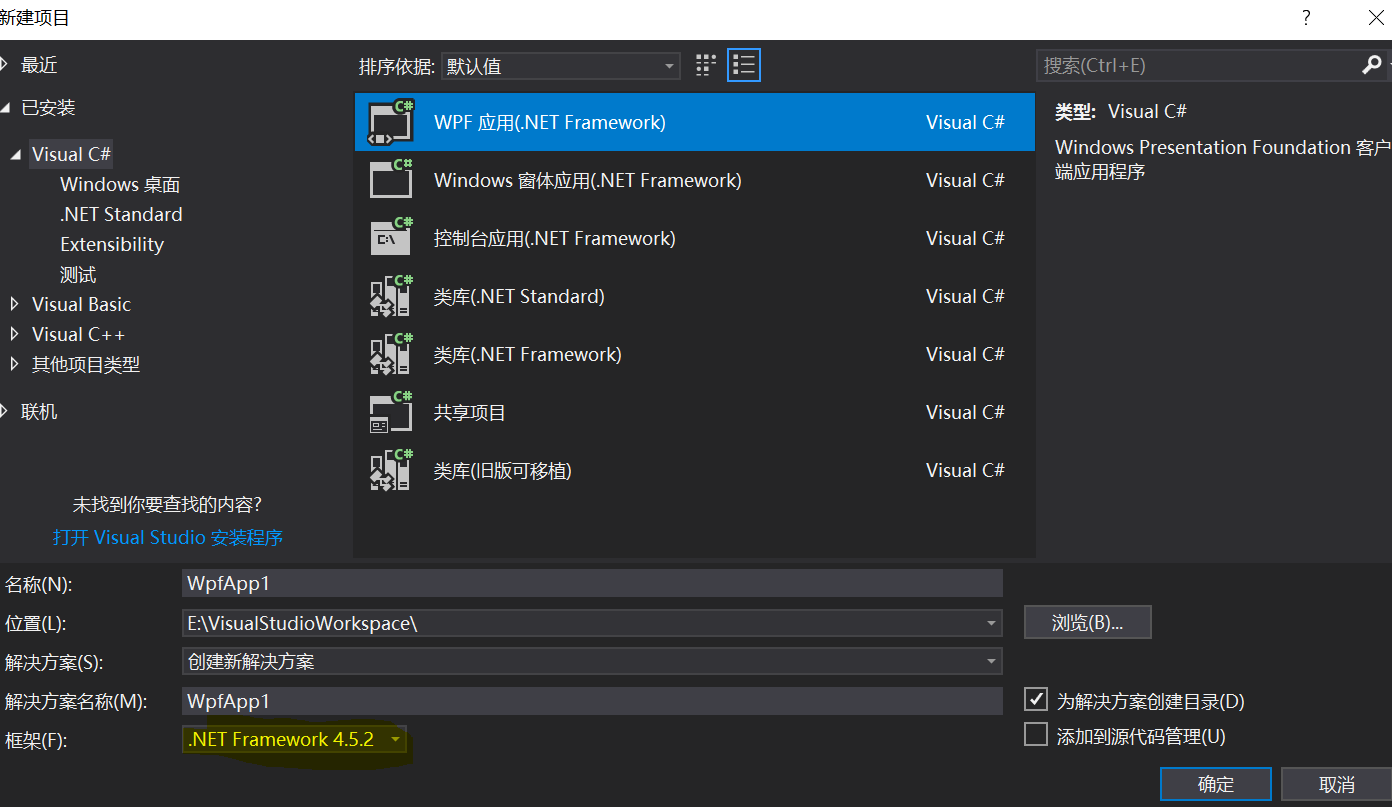Select Windows 桌面 category
This screenshot has width=1392, height=807.
click(x=120, y=184)
